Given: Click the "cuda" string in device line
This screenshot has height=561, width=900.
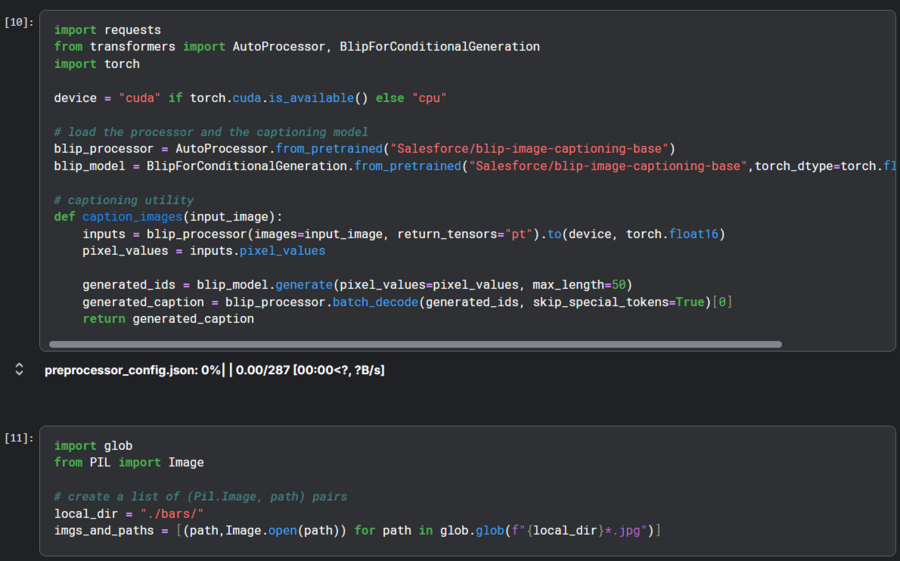Looking at the screenshot, I should click(139, 98).
